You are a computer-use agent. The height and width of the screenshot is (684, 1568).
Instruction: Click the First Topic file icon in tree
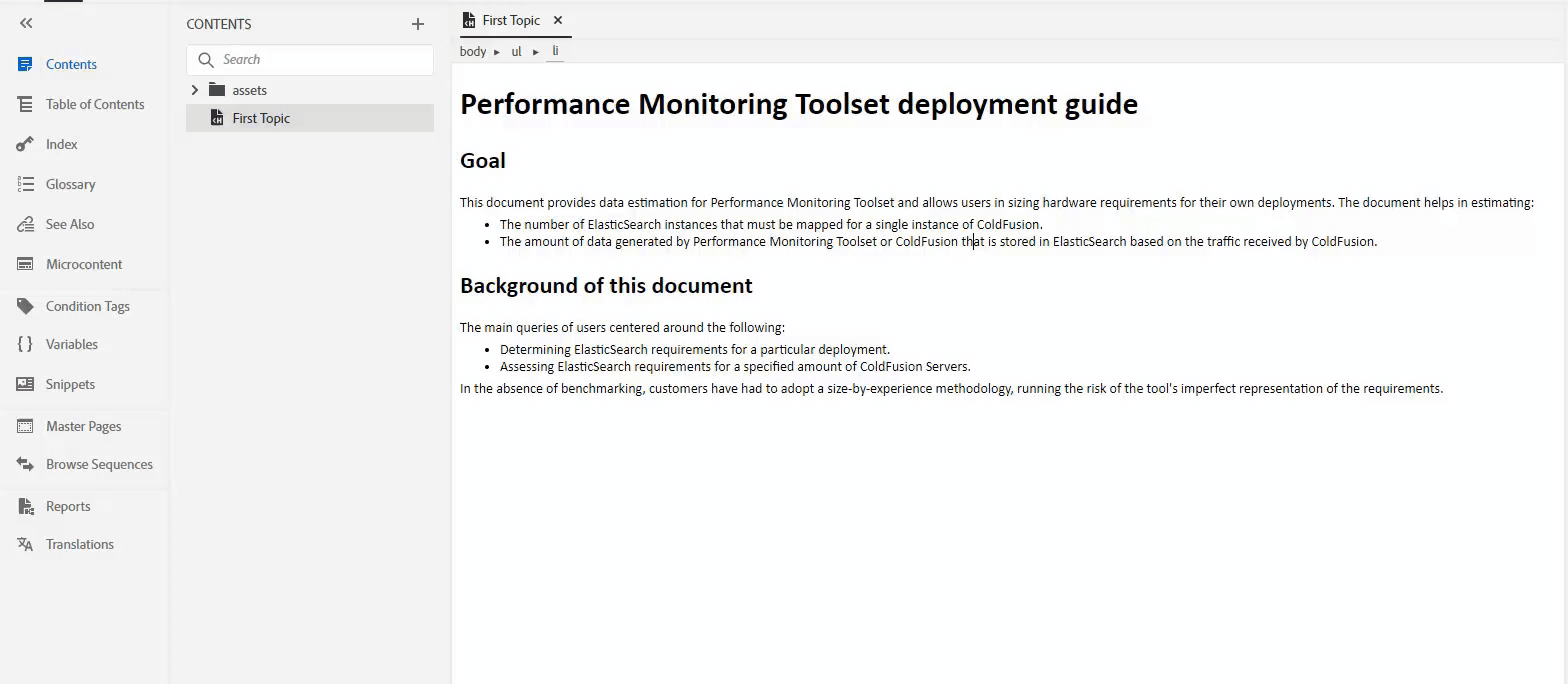pyautogui.click(x=217, y=118)
